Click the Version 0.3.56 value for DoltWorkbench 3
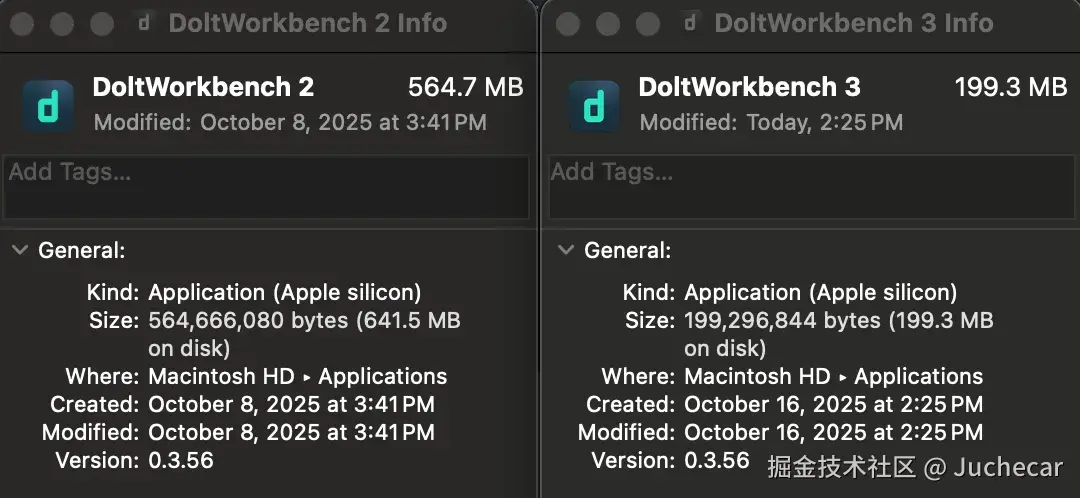The height and width of the screenshot is (498, 1080). 716,461
